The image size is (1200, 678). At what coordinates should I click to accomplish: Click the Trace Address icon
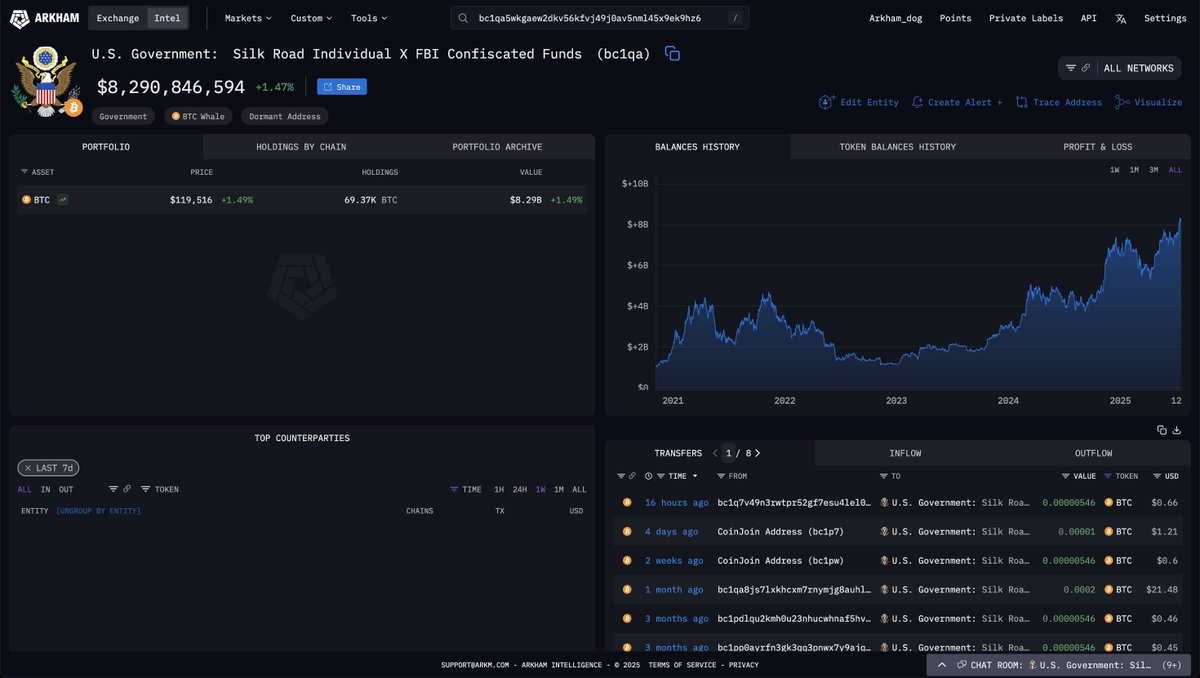1022,102
